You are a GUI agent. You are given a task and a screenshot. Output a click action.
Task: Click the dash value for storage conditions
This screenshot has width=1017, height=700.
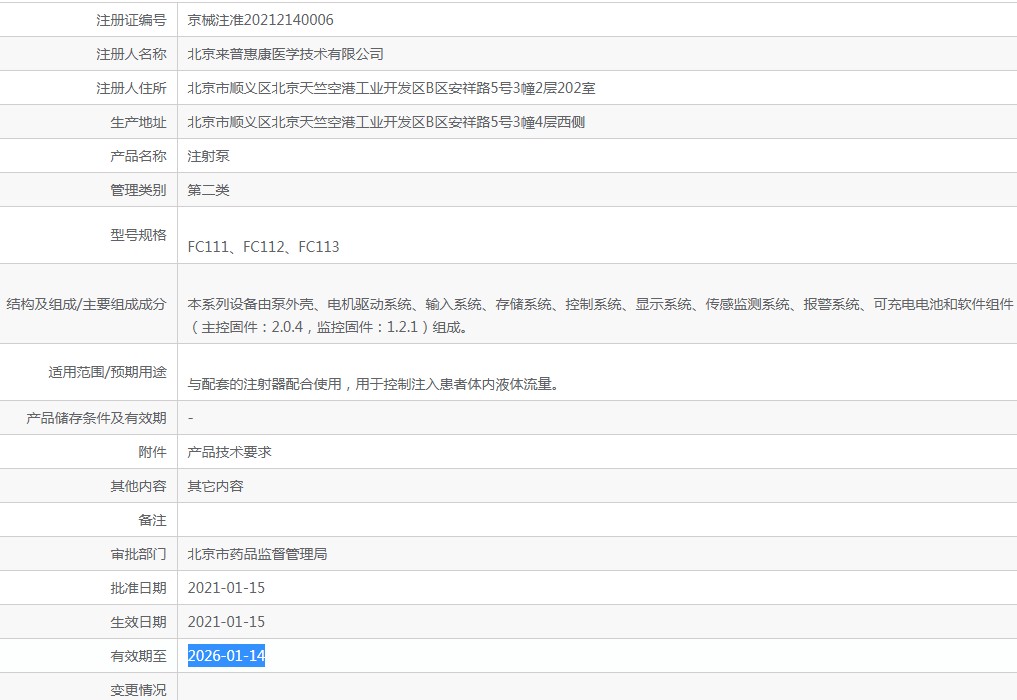191,418
